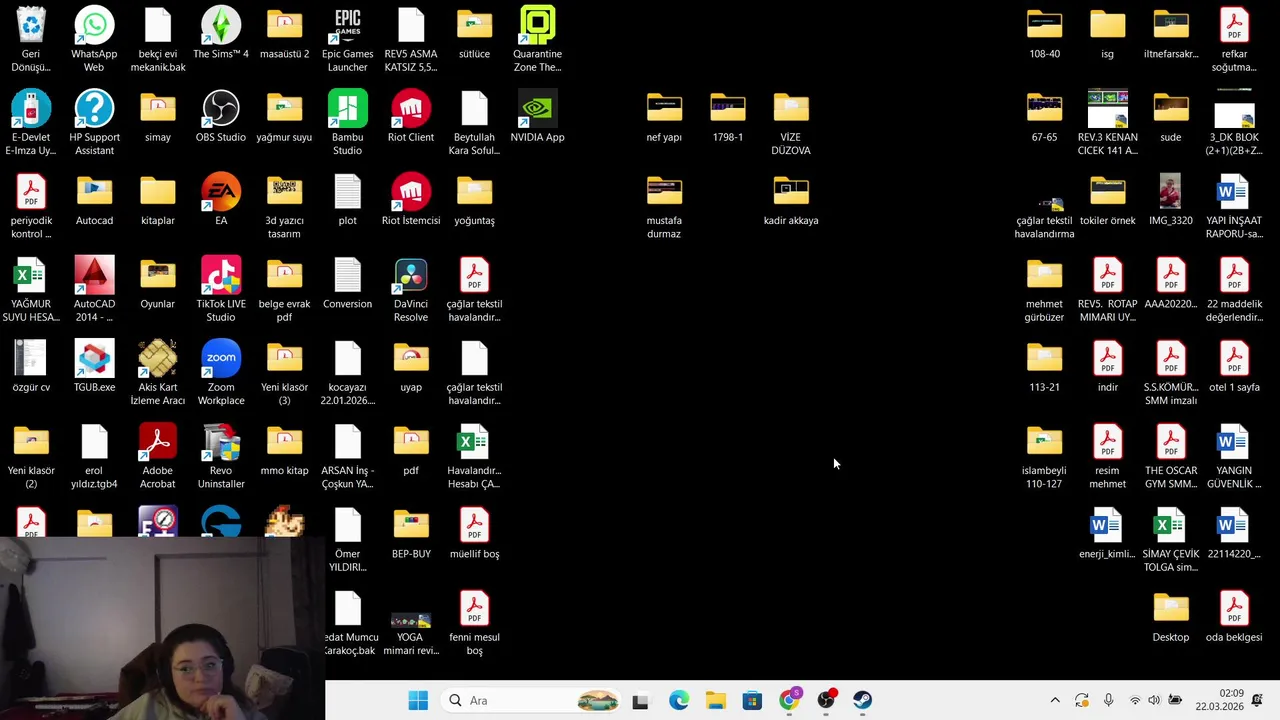Open the EA app shortcut
The width and height of the screenshot is (1280, 720).
point(221,191)
